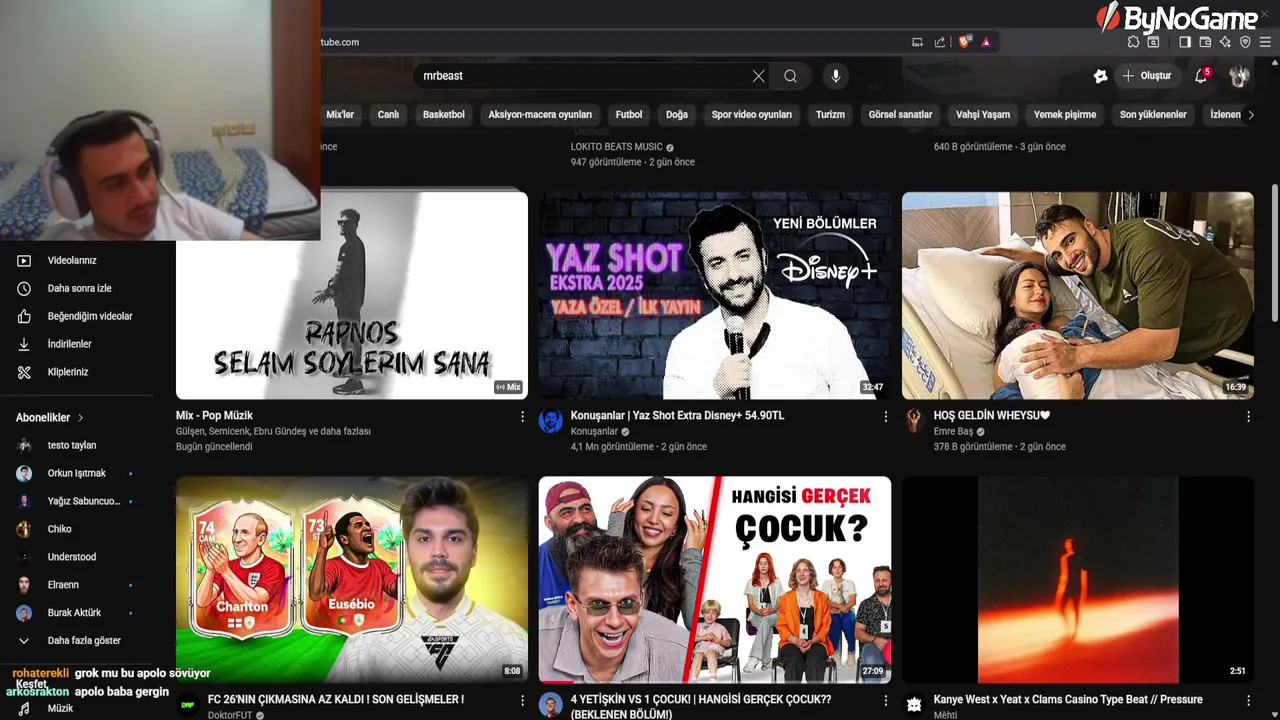Image resolution: width=1280 pixels, height=720 pixels.
Task: Open the browser hamburger menu
Action: tap(1265, 42)
